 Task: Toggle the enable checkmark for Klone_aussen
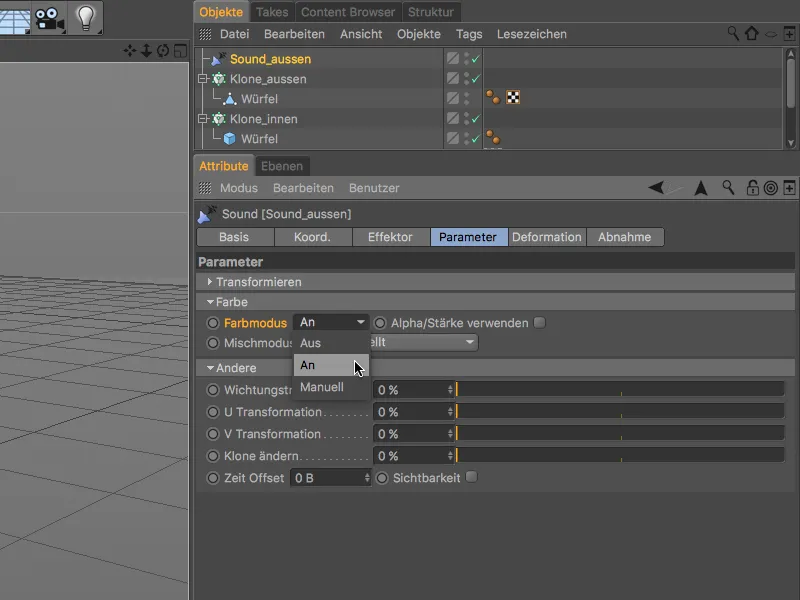point(476,79)
